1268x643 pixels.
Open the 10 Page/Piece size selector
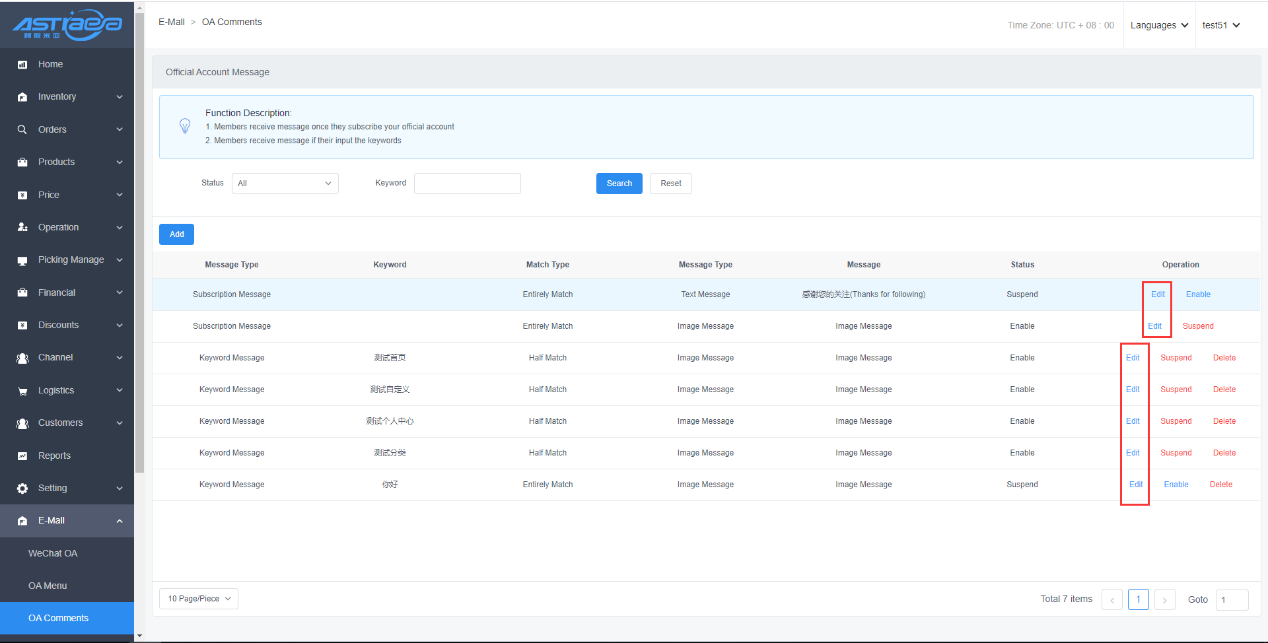click(x=198, y=599)
